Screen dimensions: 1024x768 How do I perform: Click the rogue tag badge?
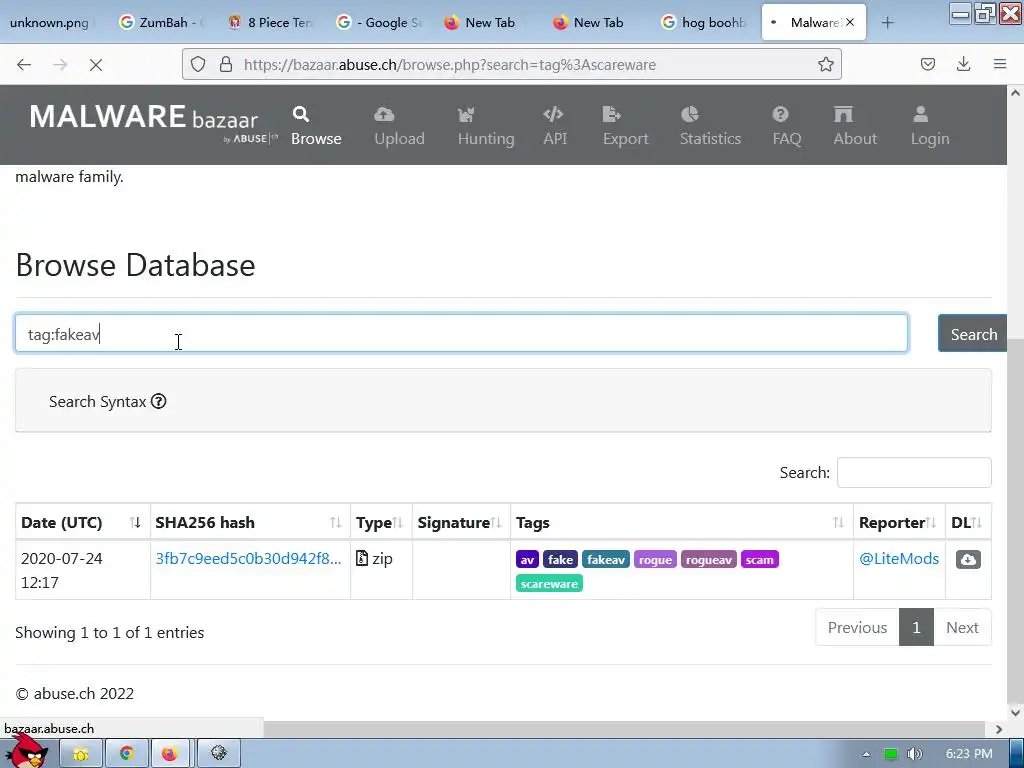655,560
